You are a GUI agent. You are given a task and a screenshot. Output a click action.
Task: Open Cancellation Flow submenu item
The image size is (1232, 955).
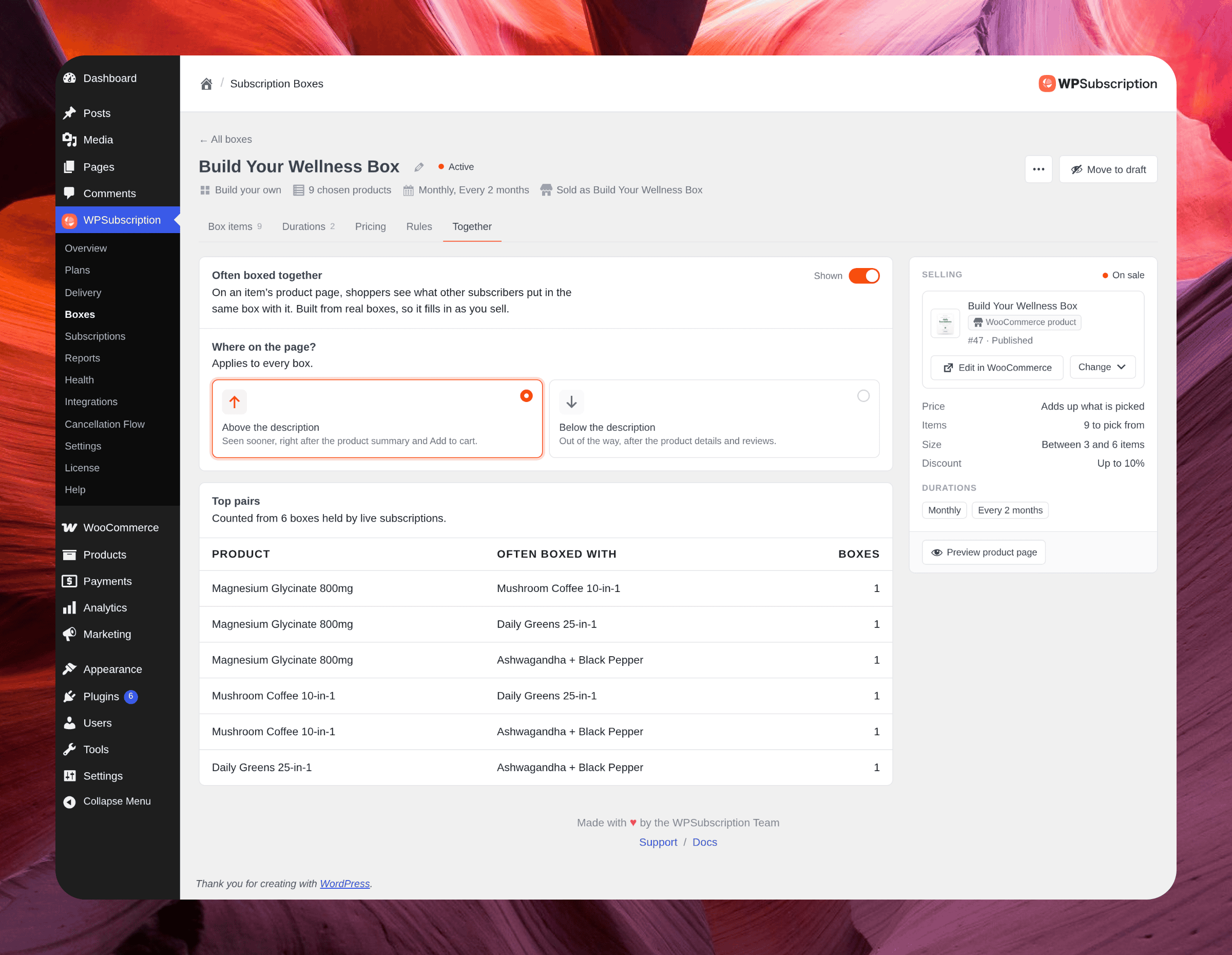click(104, 424)
